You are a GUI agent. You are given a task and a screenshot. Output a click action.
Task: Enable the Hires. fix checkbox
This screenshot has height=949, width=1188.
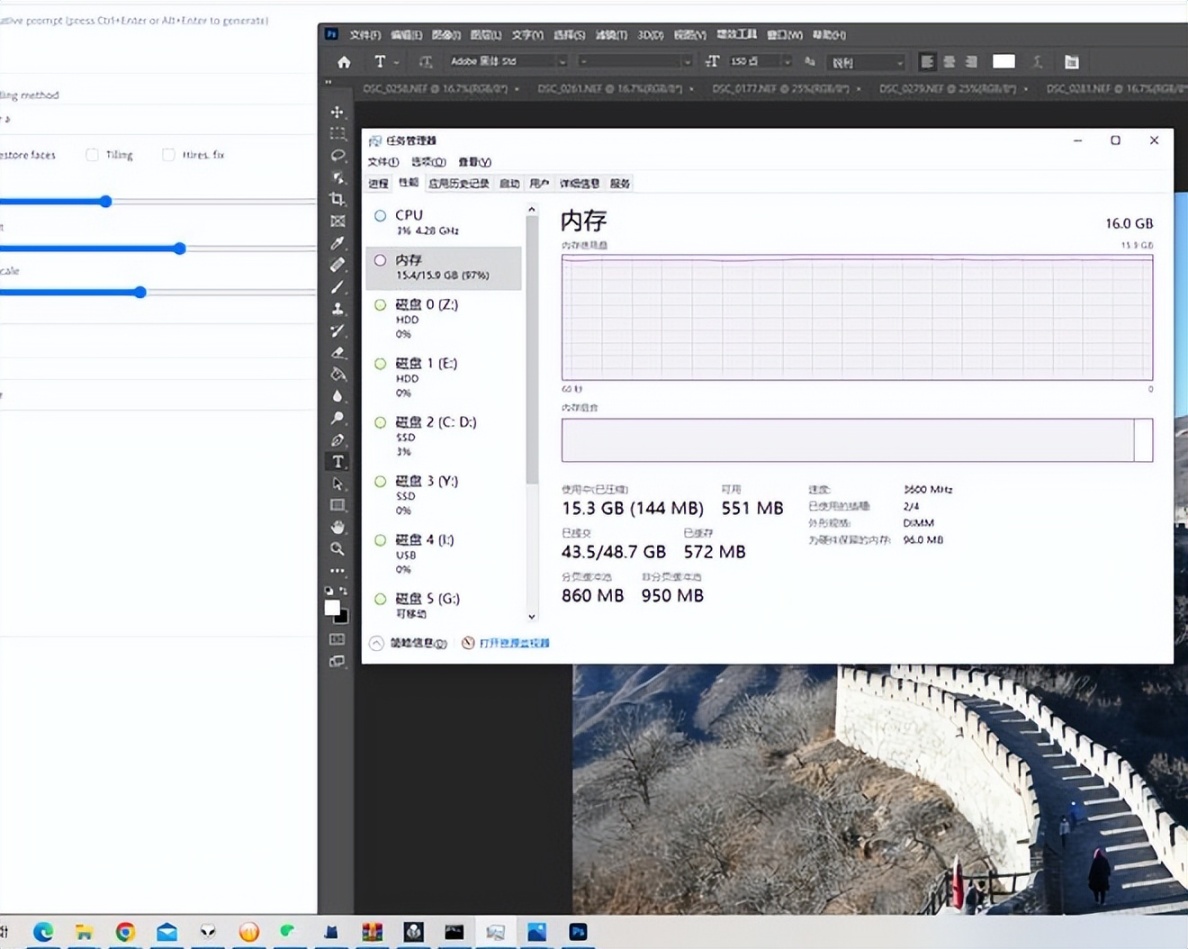point(168,155)
